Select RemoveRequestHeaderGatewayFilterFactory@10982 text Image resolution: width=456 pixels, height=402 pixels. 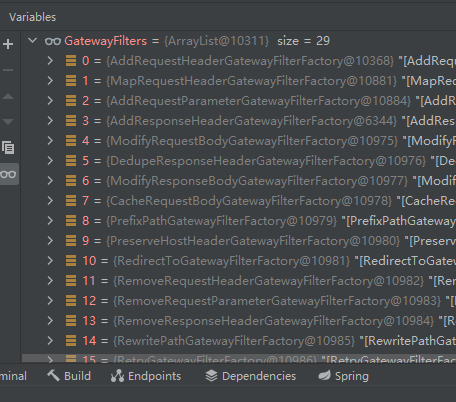pyautogui.click(x=269, y=281)
